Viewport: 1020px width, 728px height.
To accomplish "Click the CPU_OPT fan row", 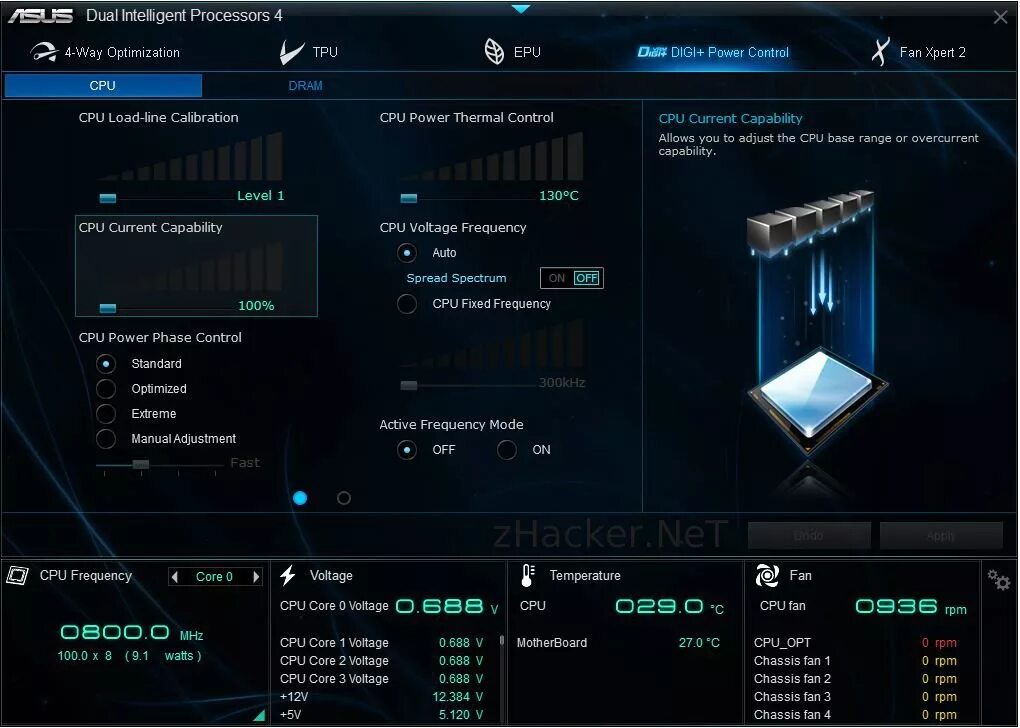I will (x=855, y=643).
